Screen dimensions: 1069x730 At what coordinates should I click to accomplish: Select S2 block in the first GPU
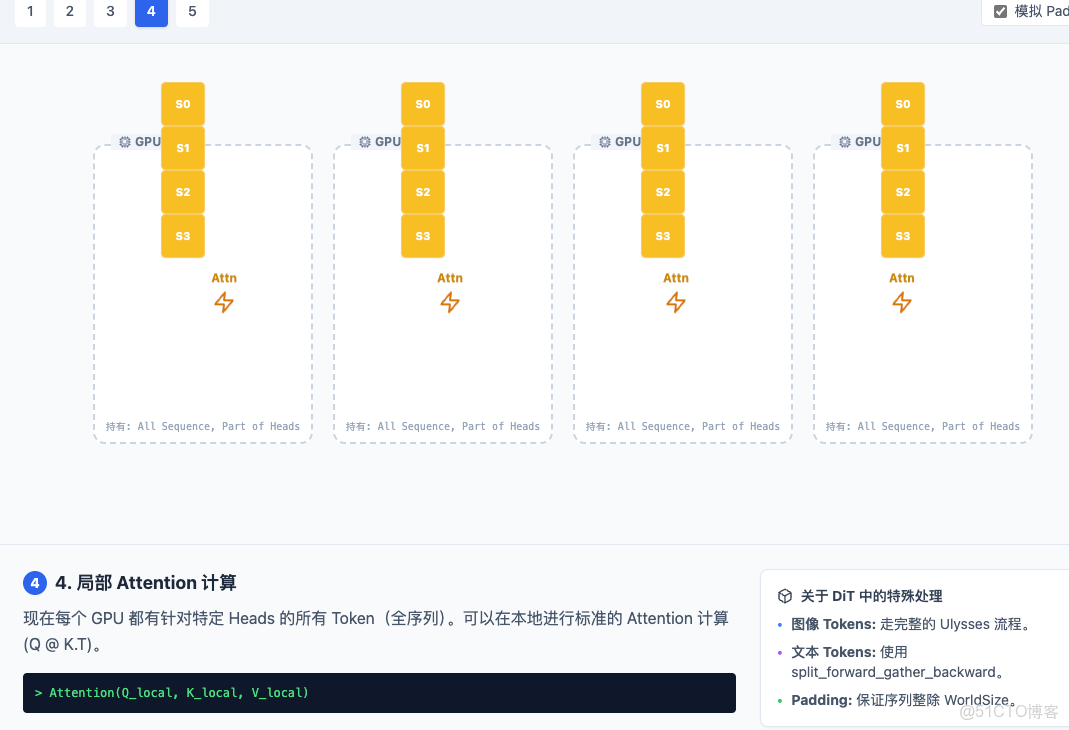[183, 192]
